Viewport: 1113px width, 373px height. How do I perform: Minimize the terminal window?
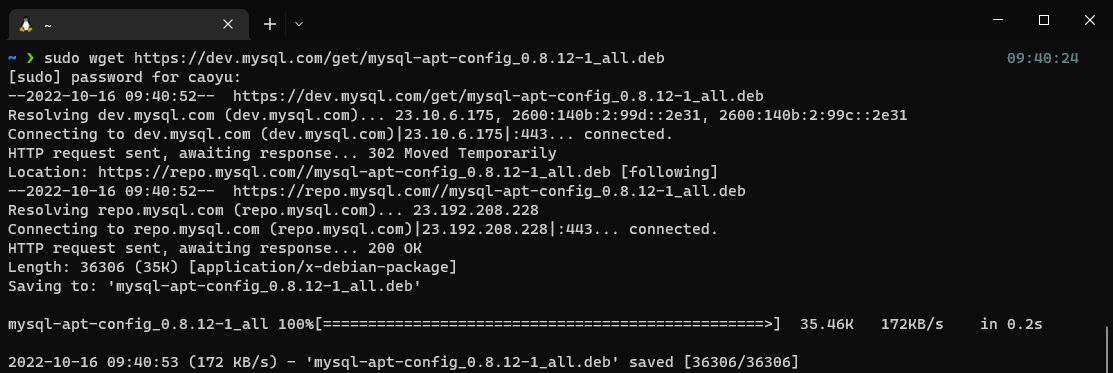(998, 21)
